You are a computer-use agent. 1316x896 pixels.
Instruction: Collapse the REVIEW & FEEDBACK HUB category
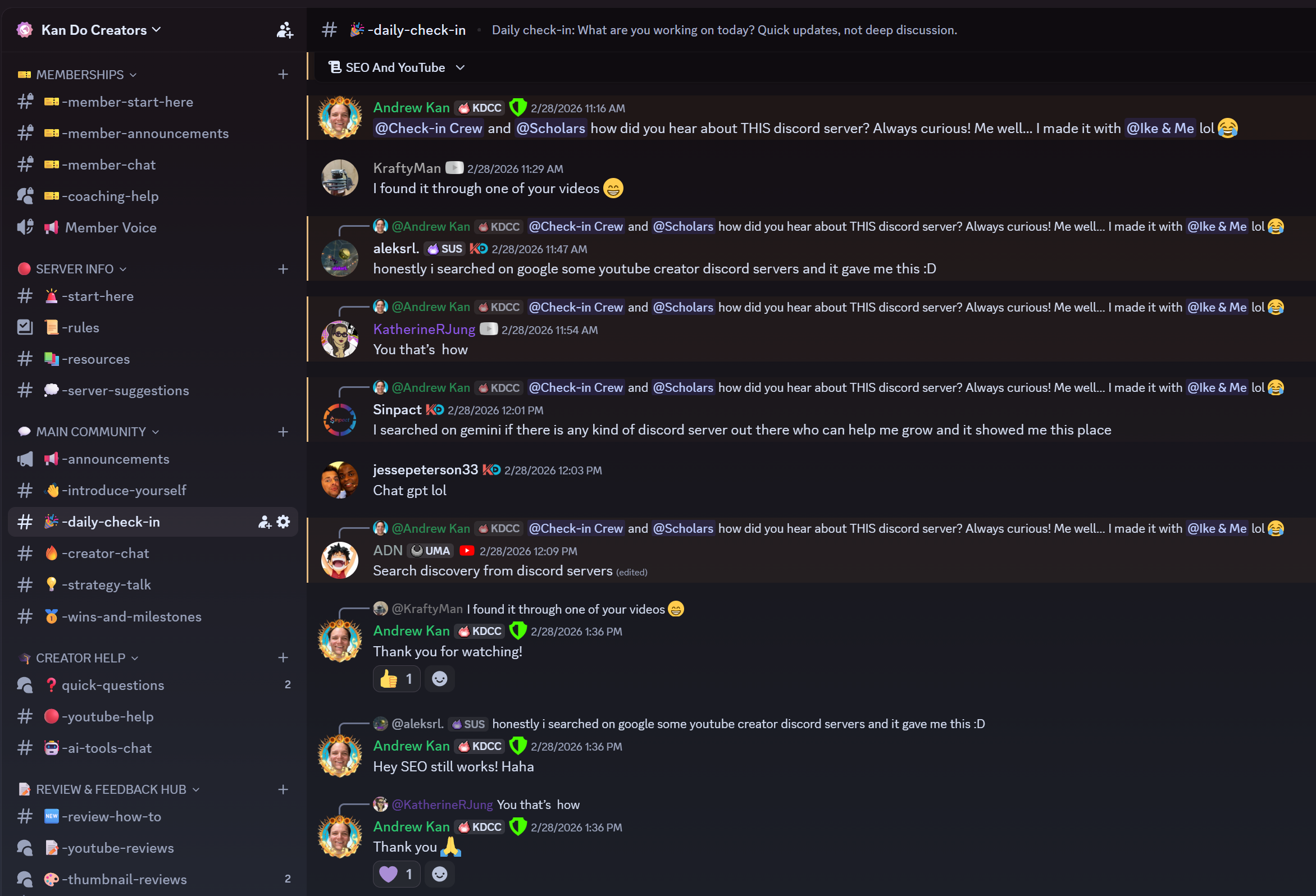[111, 789]
